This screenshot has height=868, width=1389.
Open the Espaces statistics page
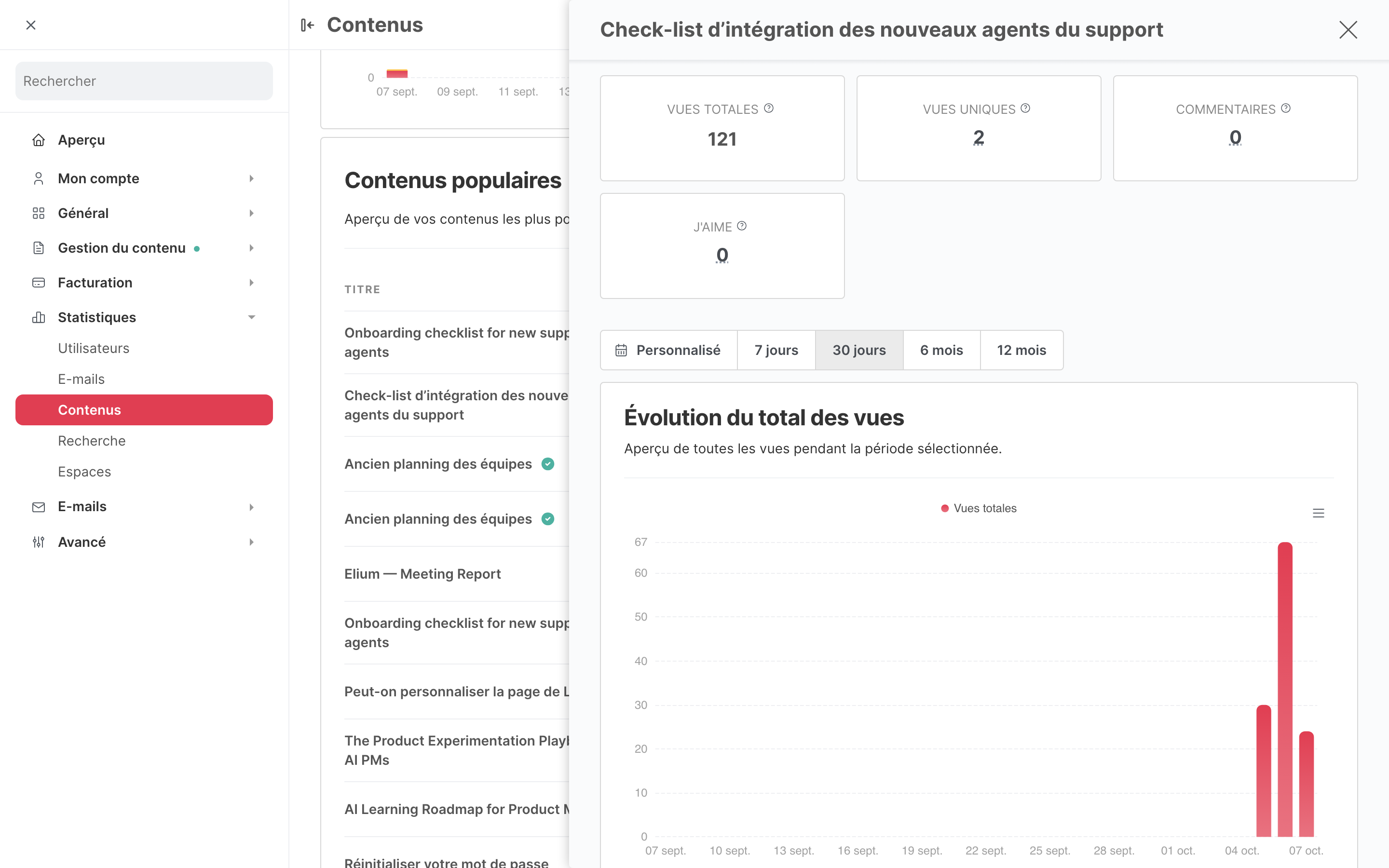coord(84,472)
